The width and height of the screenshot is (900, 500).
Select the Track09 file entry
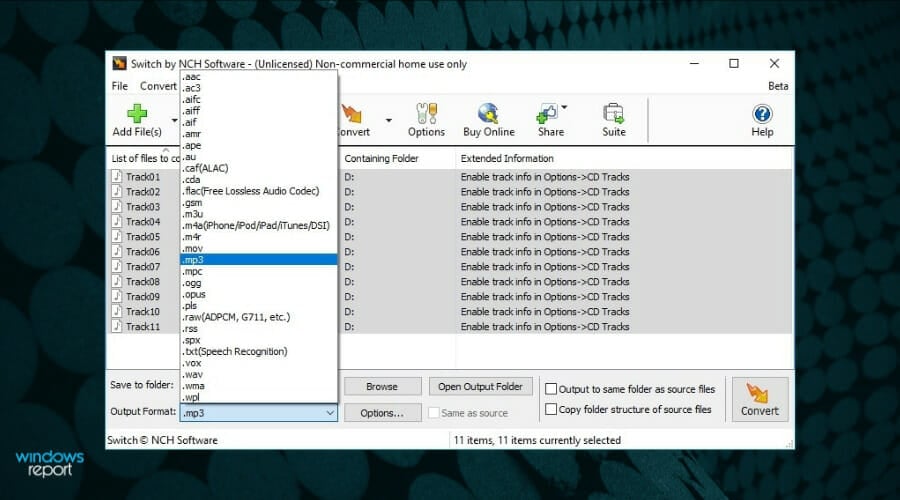(x=143, y=296)
